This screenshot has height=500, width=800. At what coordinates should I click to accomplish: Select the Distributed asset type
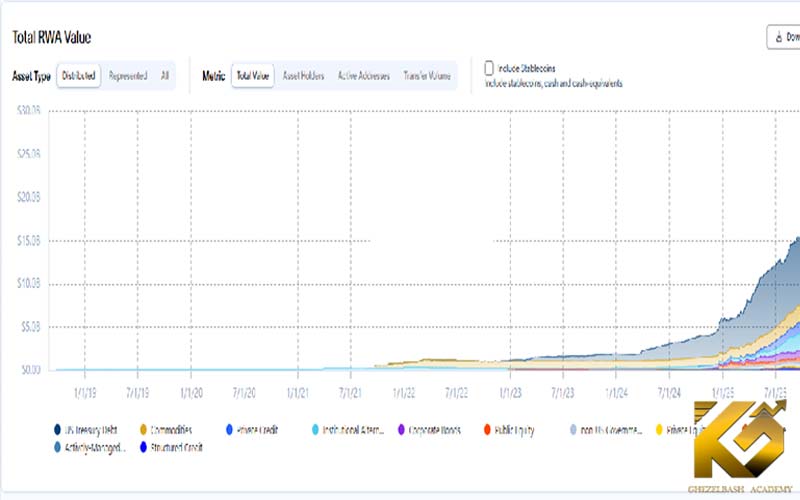(78, 75)
